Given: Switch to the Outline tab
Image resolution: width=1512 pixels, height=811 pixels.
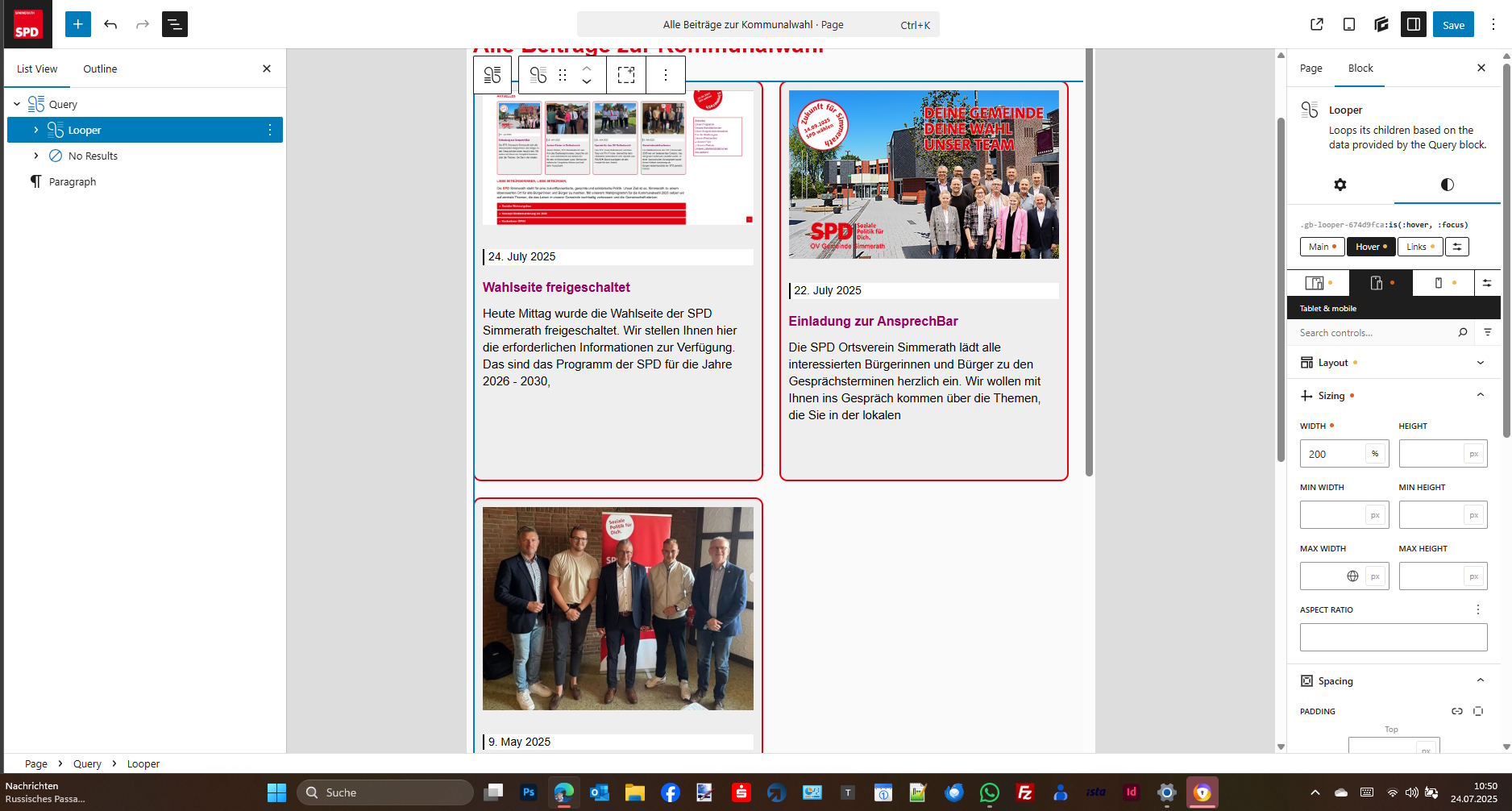Looking at the screenshot, I should [100, 69].
